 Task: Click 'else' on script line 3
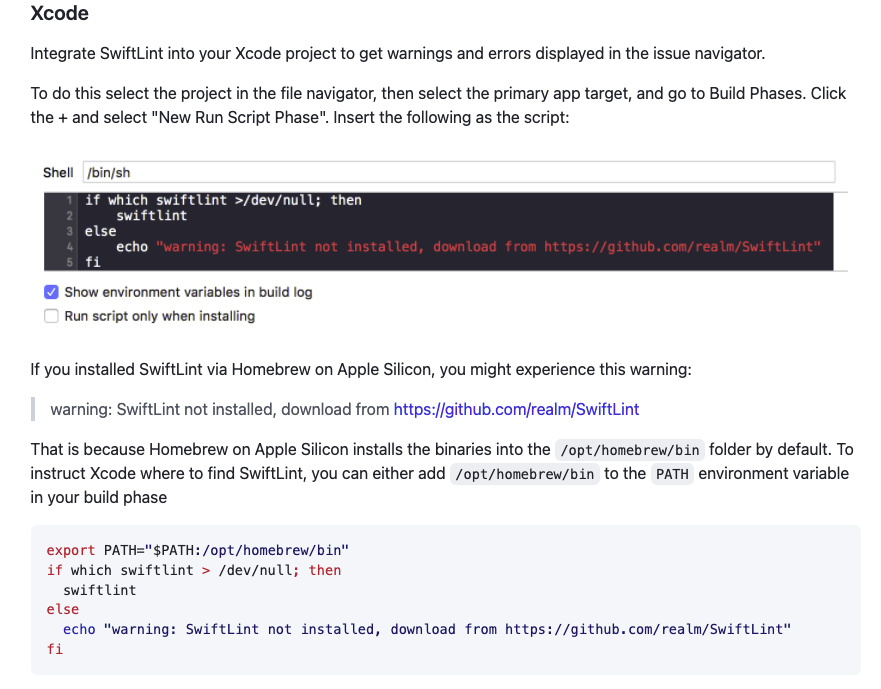pyautogui.click(x=101, y=231)
